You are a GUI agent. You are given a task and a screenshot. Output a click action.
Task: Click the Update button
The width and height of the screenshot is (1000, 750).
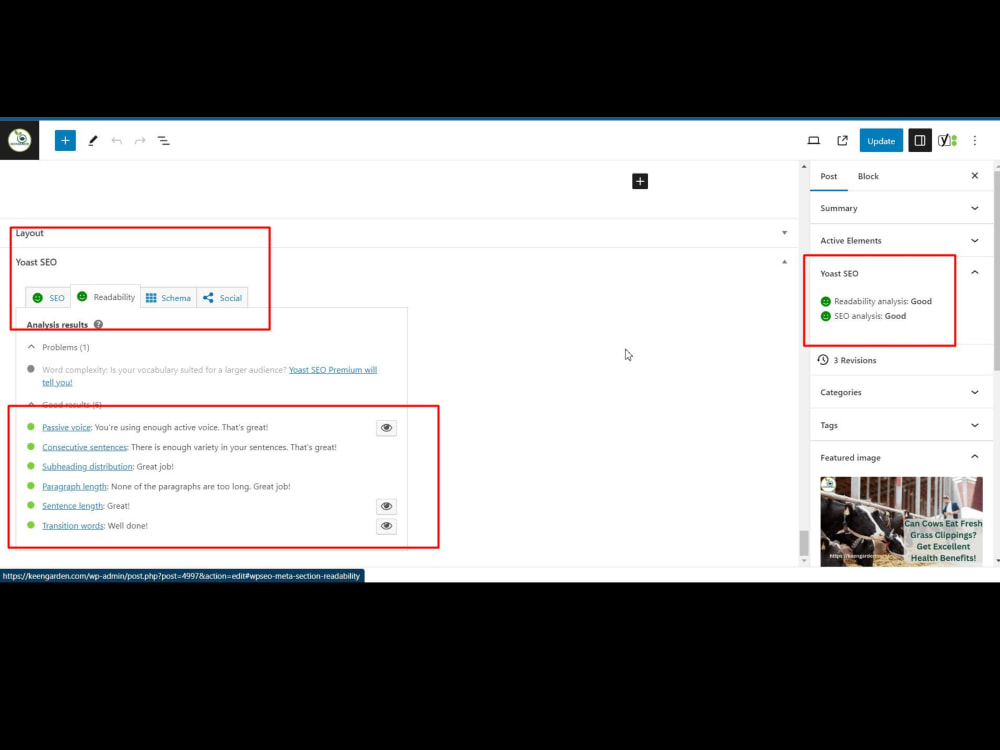[881, 140]
